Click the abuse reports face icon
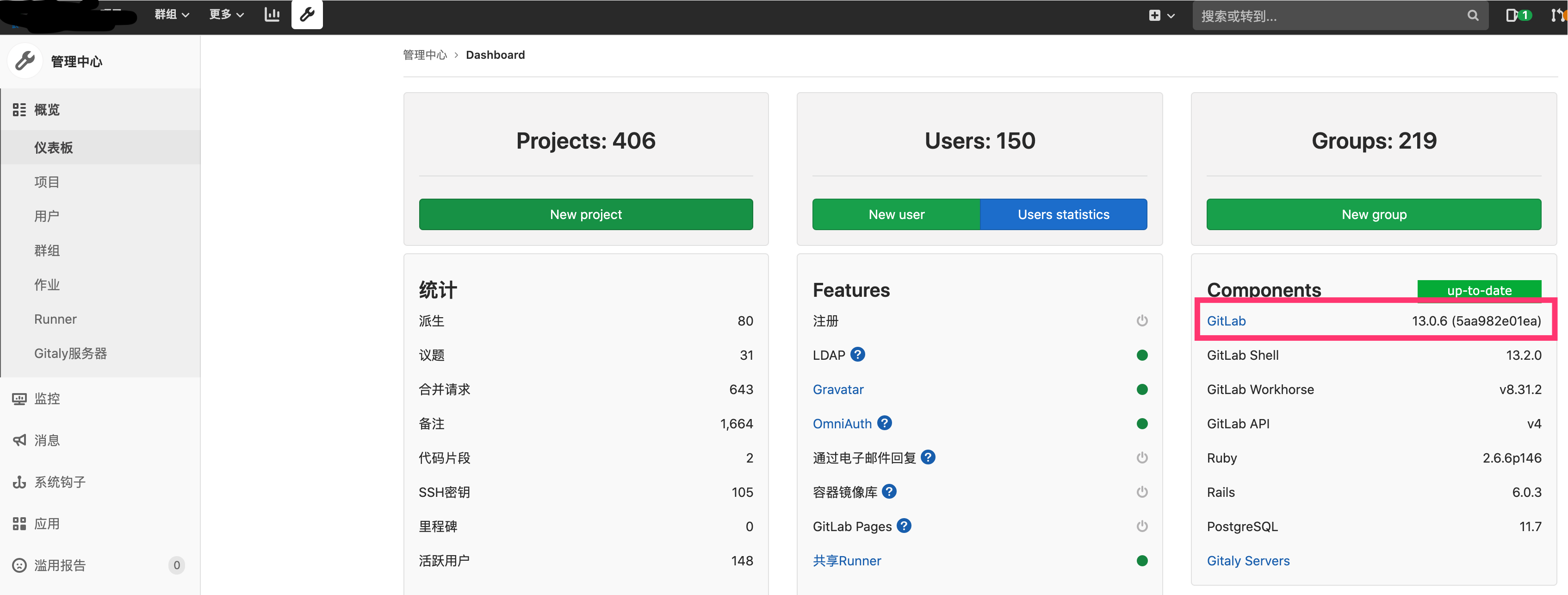Image resolution: width=1568 pixels, height=595 pixels. [19, 566]
